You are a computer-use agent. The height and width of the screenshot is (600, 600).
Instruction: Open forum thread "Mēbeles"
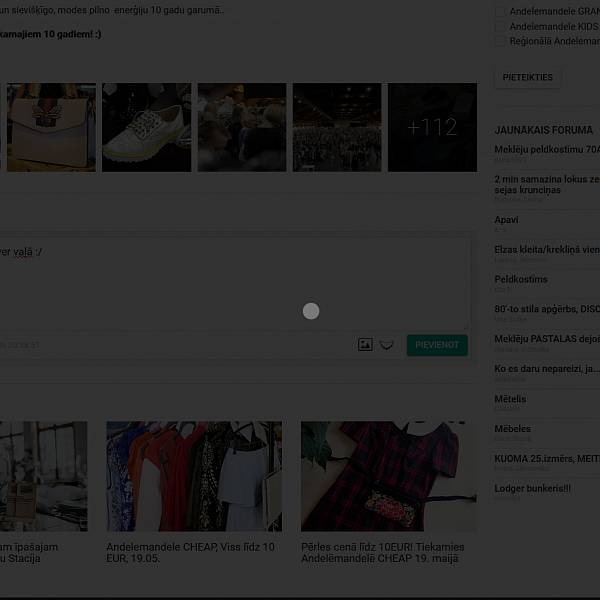(x=513, y=429)
